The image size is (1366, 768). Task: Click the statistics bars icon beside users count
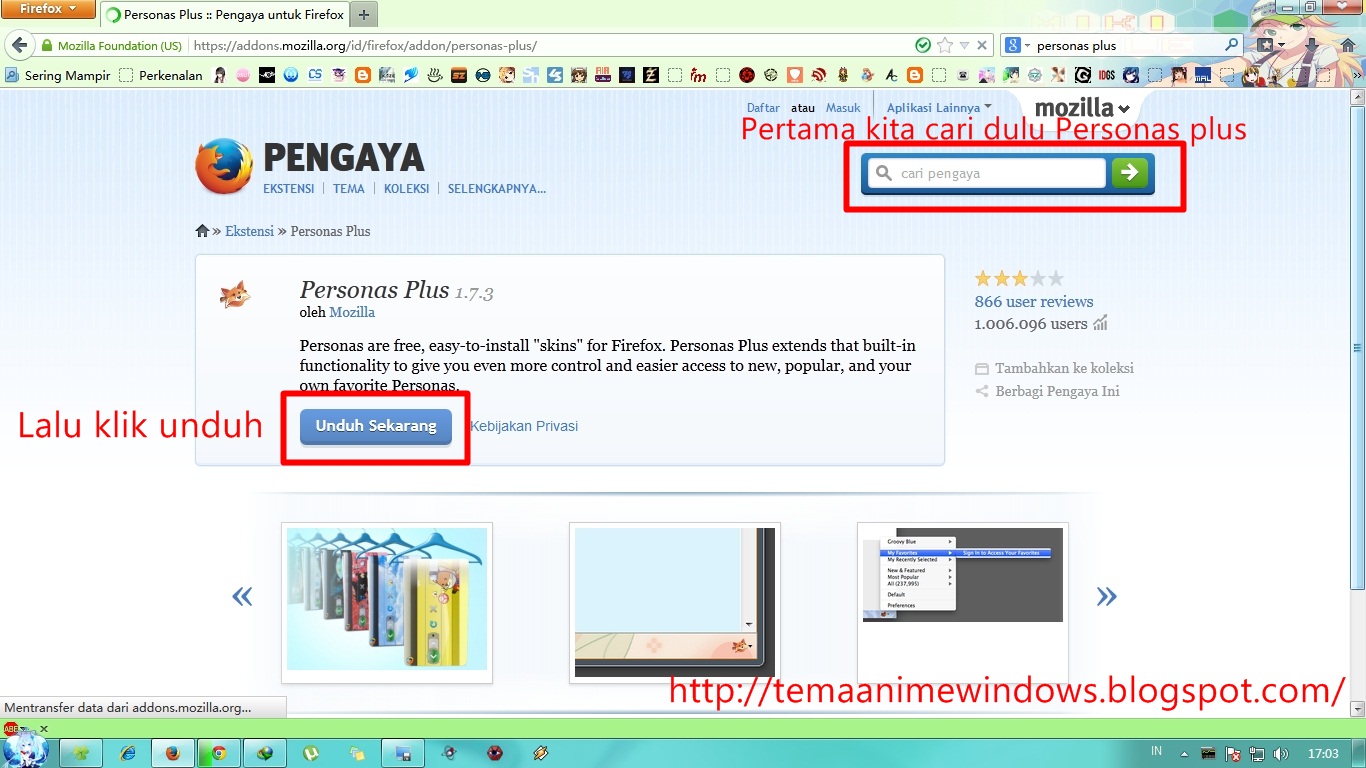1100,323
